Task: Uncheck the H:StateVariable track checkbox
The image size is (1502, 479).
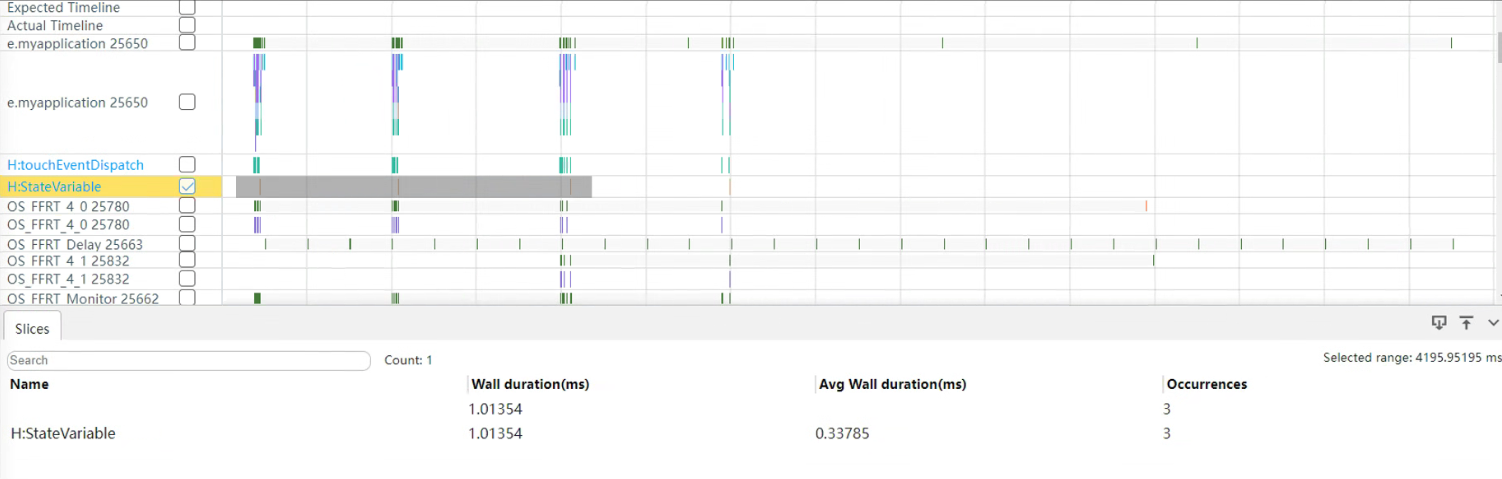Action: (x=187, y=186)
